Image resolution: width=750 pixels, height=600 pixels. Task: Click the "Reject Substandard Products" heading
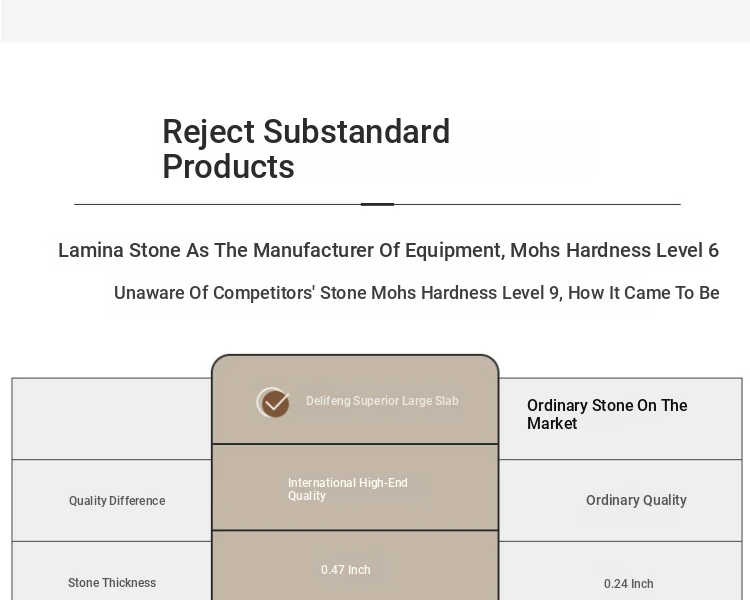pyautogui.click(x=306, y=149)
